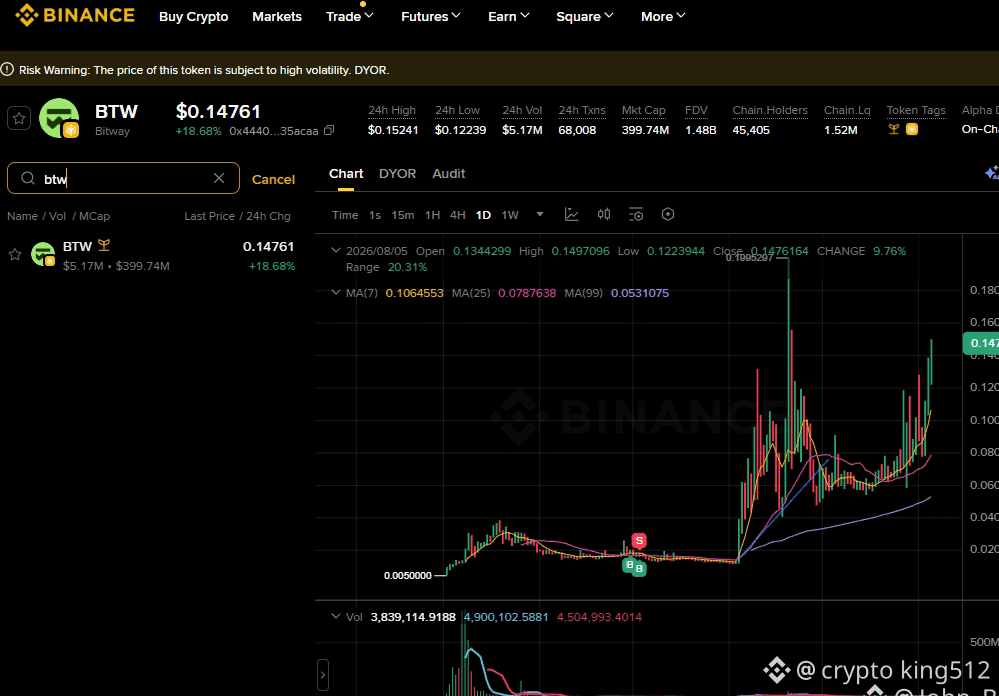Click the 24h Low label

pos(457,110)
